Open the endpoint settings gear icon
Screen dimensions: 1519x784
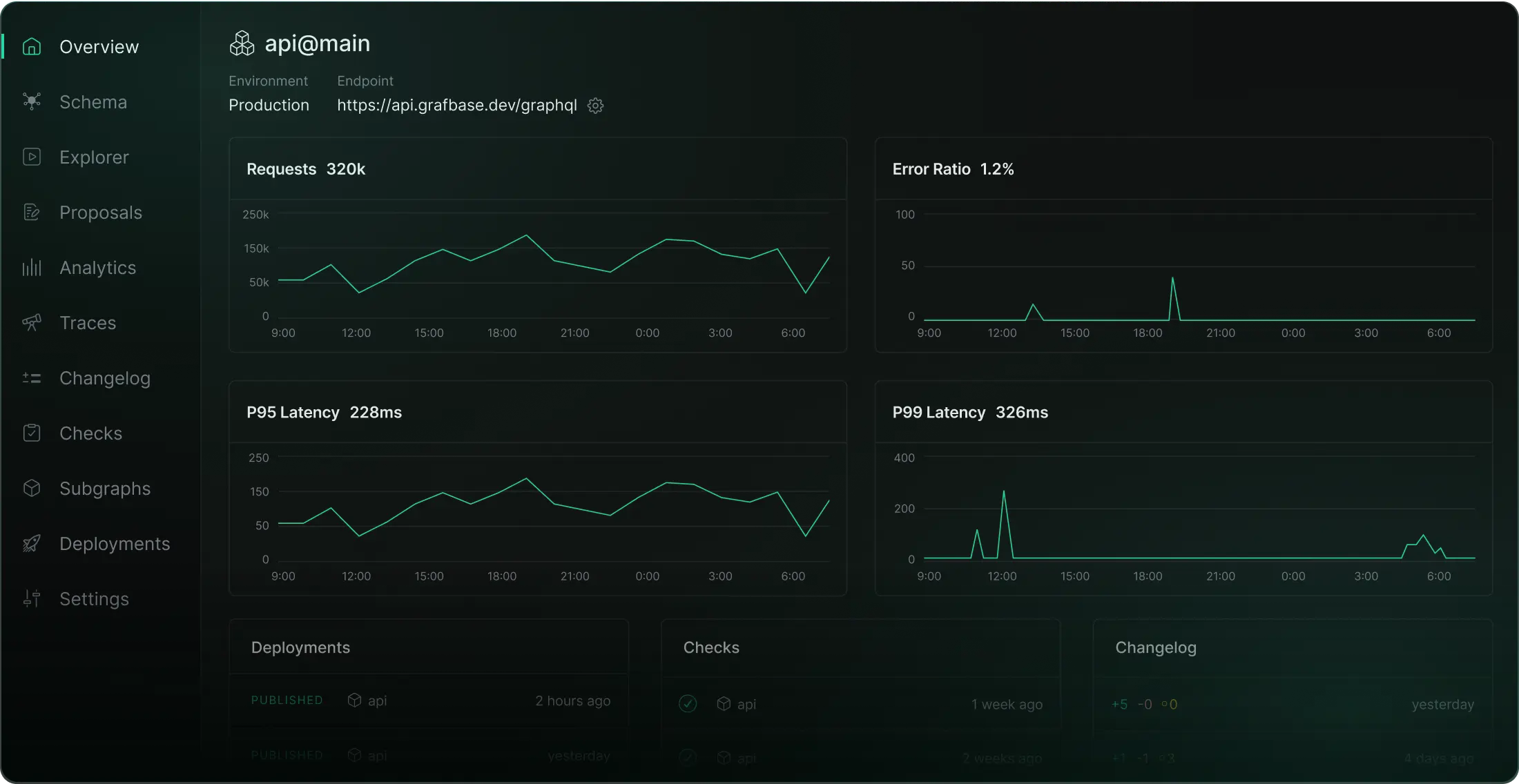(x=594, y=105)
